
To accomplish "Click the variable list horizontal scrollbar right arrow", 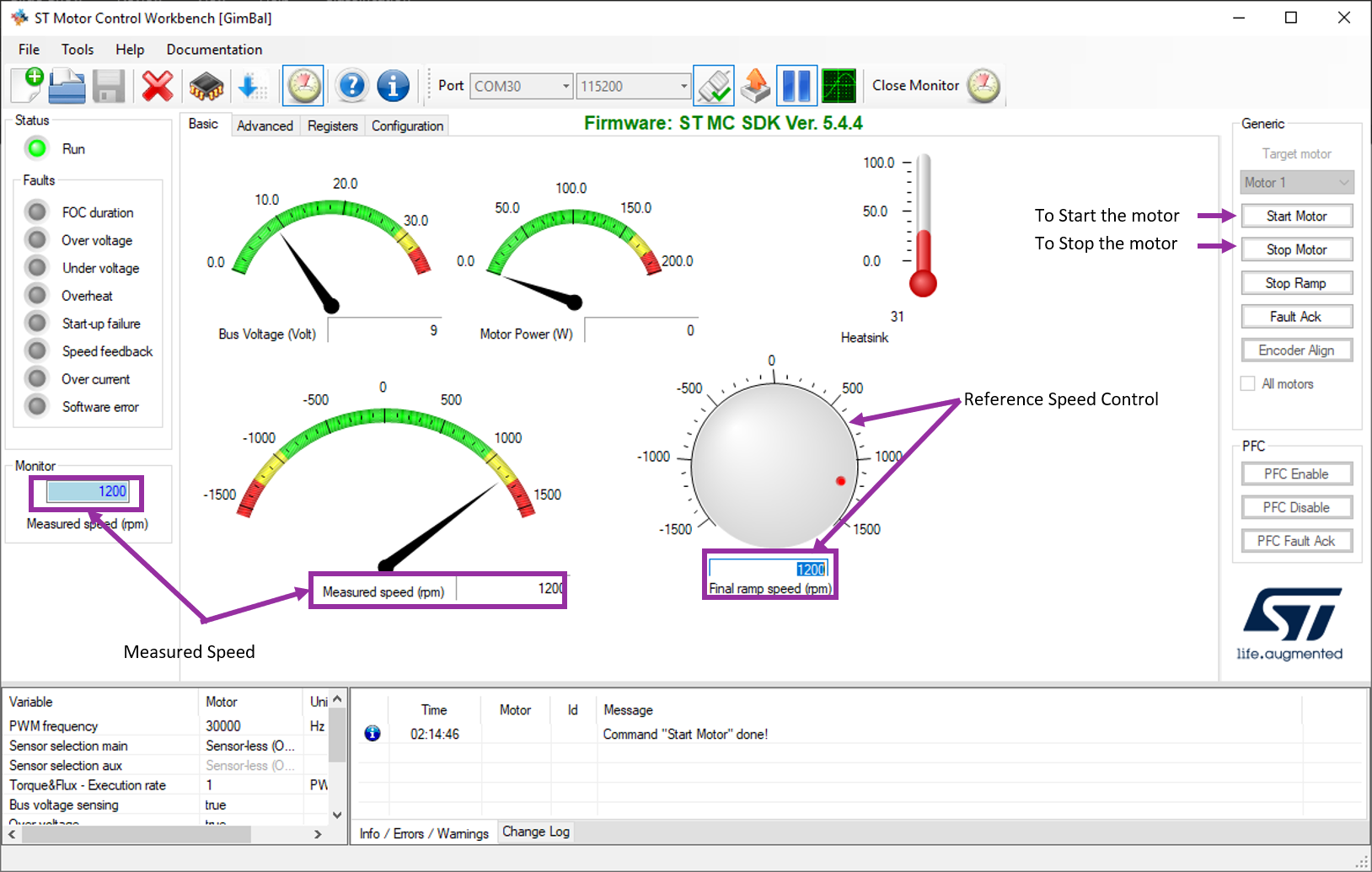I will 318,834.
